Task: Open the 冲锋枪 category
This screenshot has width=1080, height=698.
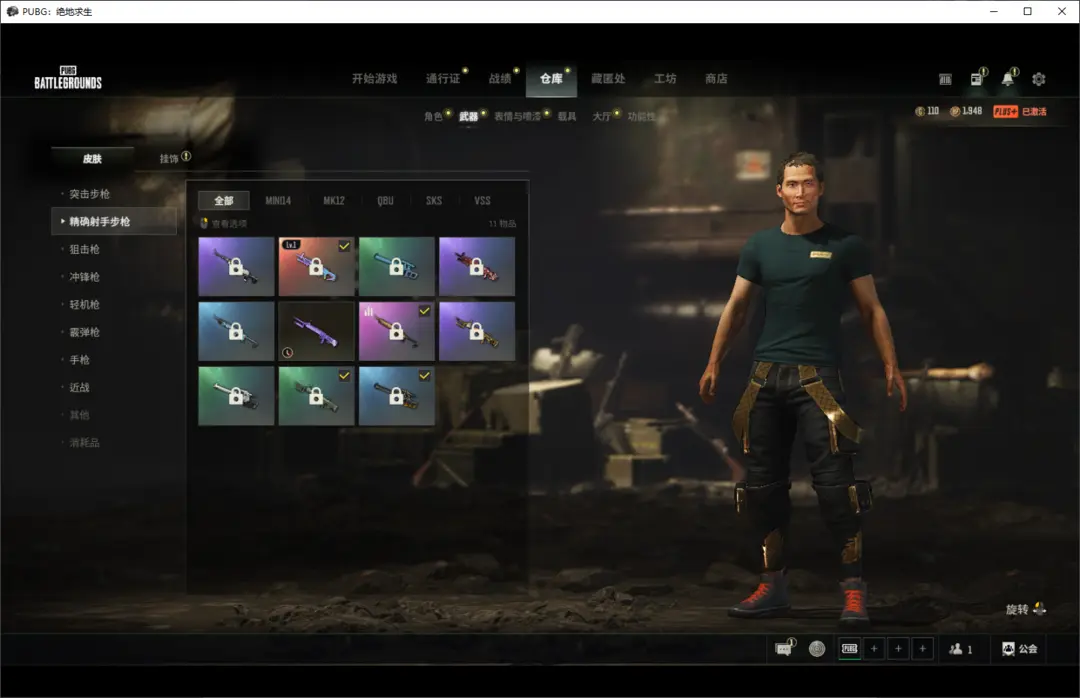Action: tap(85, 276)
